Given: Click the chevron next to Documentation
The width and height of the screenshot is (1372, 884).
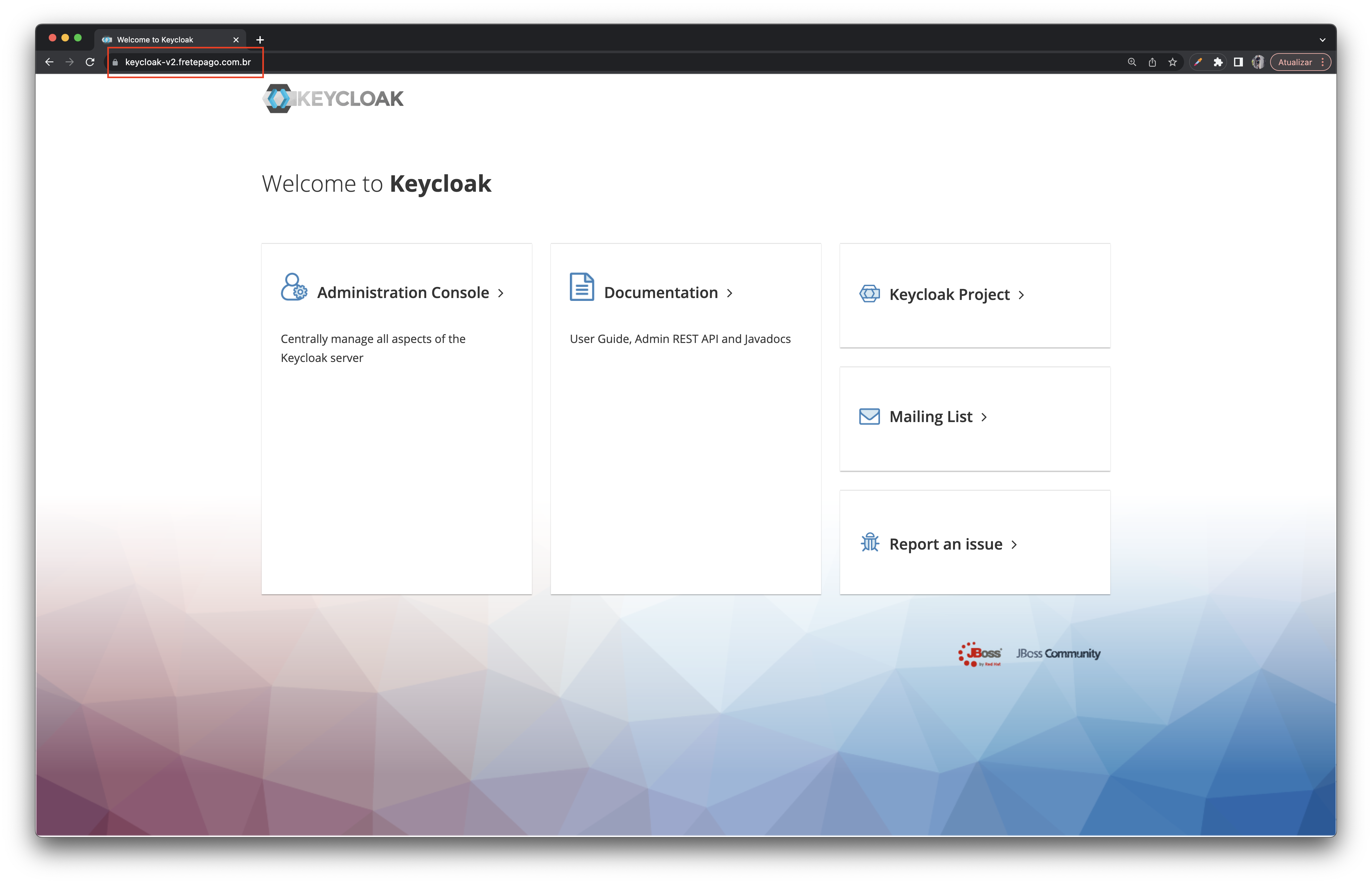Looking at the screenshot, I should 730,293.
